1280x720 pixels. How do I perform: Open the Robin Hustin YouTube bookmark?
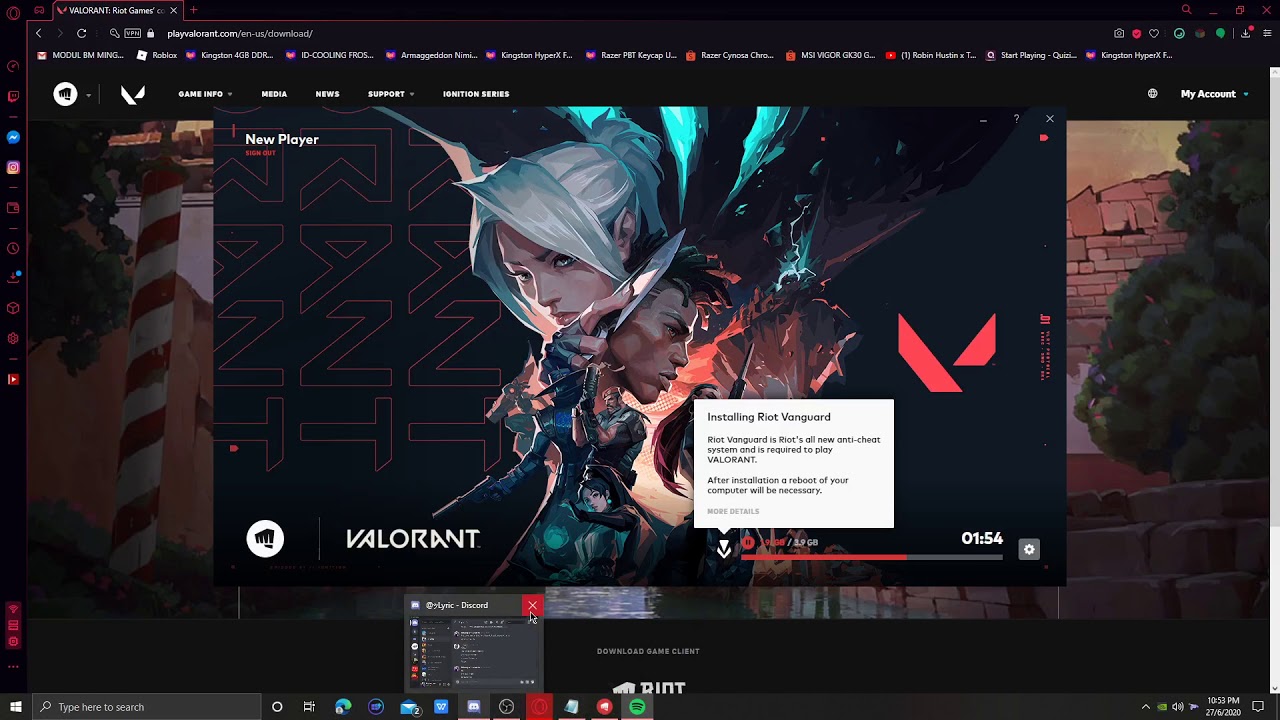[x=930, y=55]
